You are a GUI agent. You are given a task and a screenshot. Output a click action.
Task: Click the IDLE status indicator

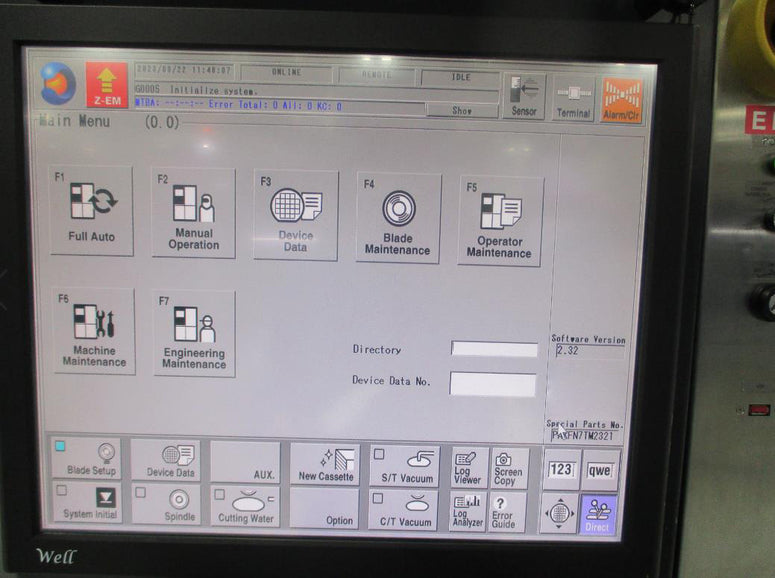pos(461,78)
